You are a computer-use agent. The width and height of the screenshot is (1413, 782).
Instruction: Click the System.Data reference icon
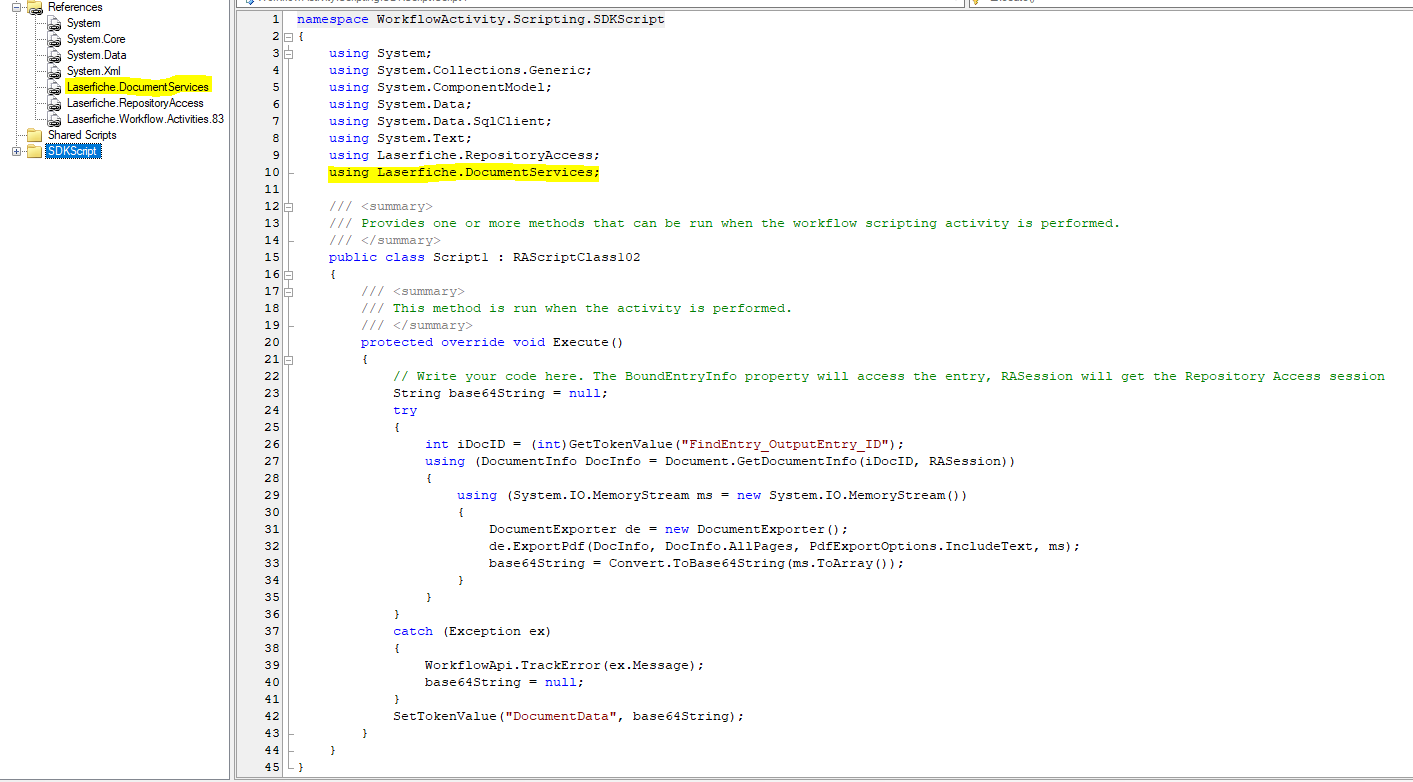tap(55, 55)
